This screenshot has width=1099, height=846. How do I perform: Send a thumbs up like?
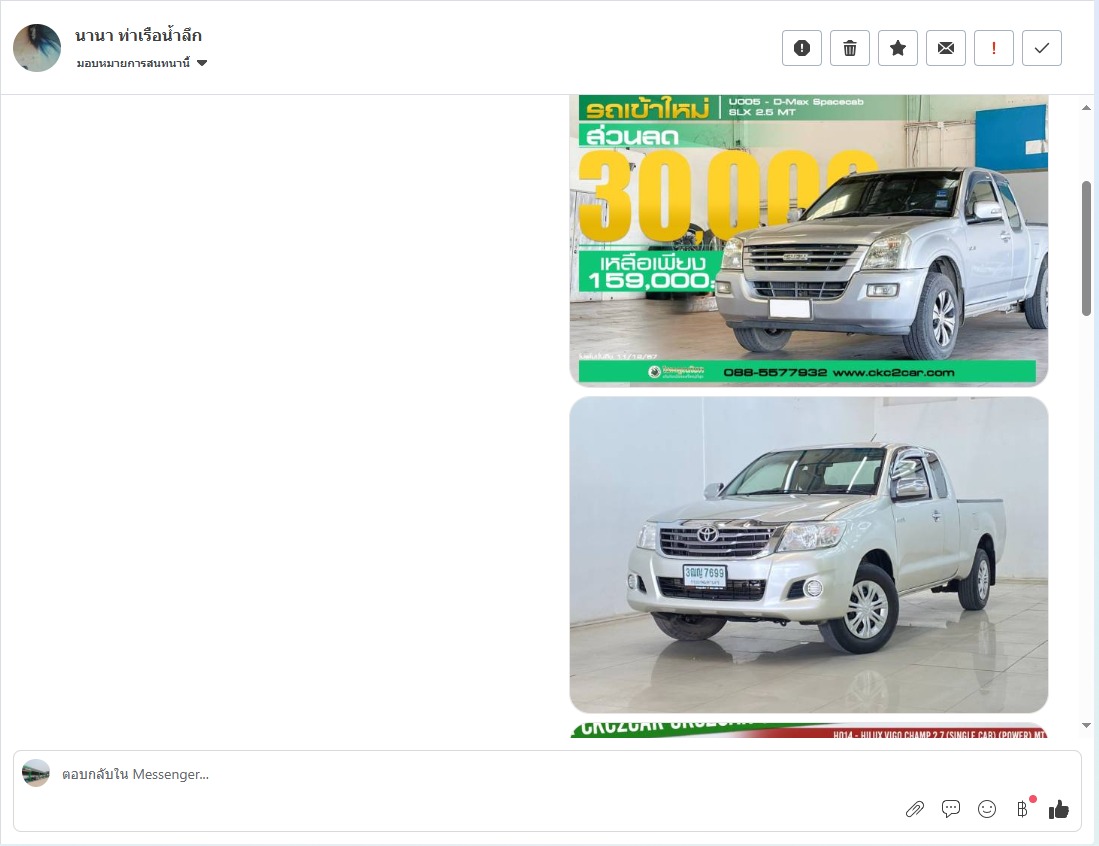[x=1058, y=810]
